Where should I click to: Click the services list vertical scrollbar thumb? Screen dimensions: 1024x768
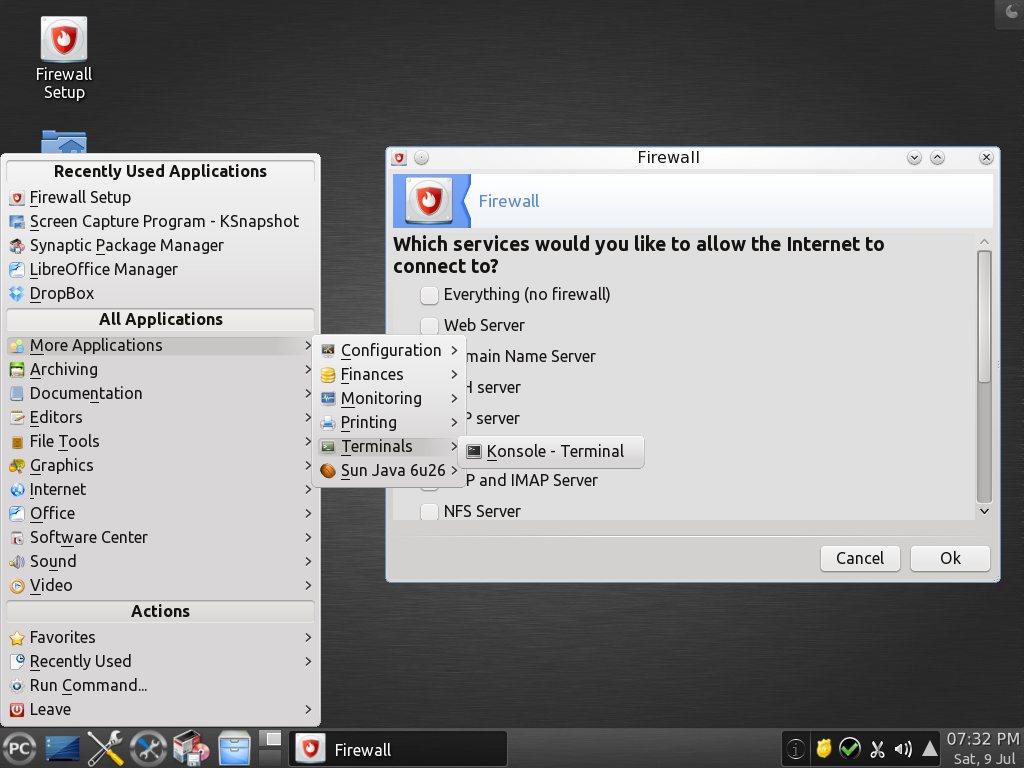tap(985, 316)
